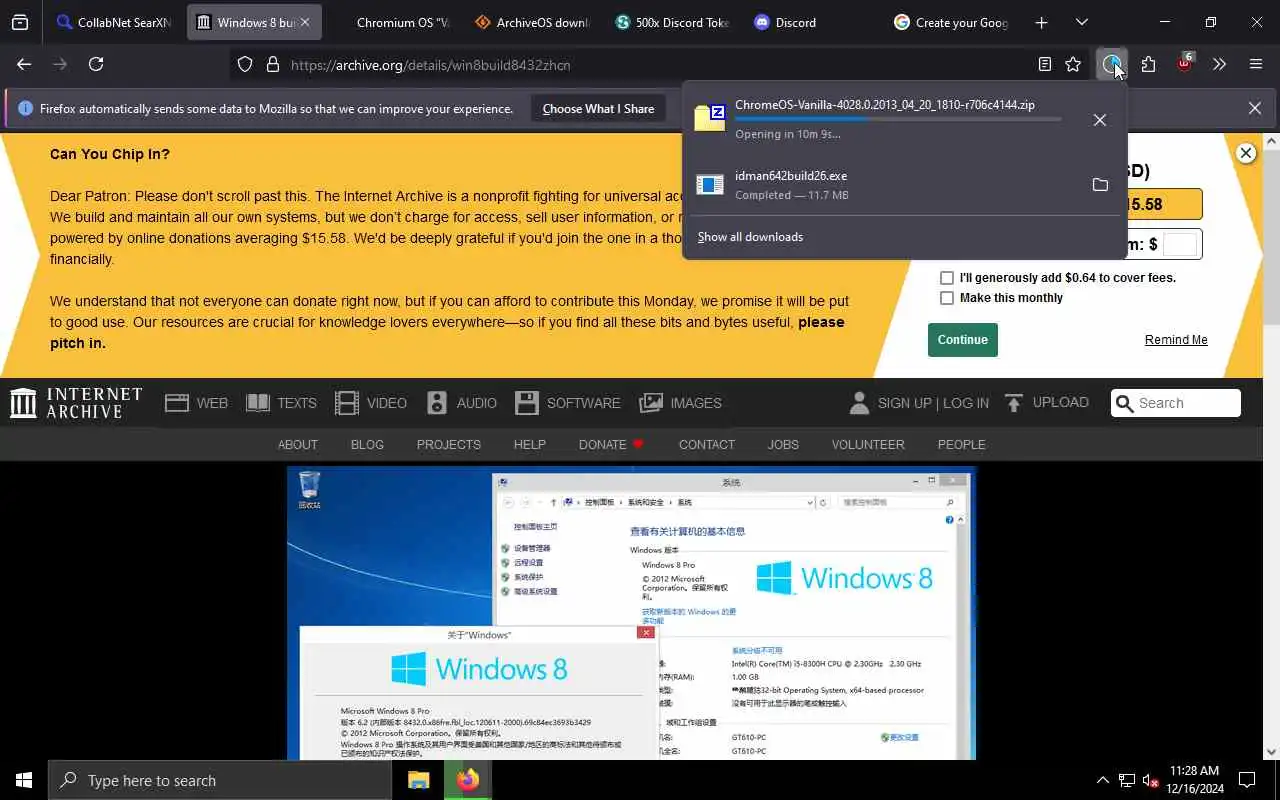
Task: Open the WEB section
Action: [x=197, y=403]
